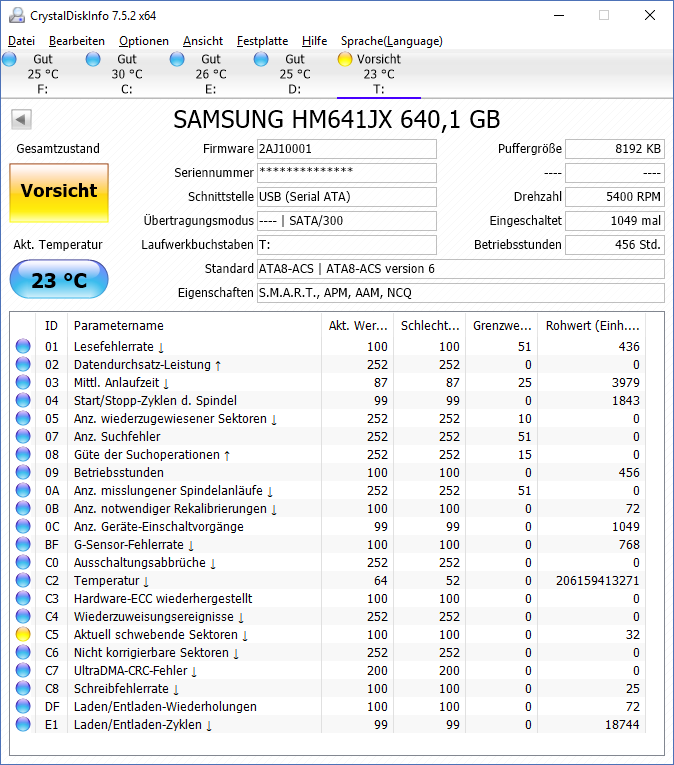Click the Parametername column header
Screen dimensions: 674x765
pyautogui.click(x=194, y=325)
